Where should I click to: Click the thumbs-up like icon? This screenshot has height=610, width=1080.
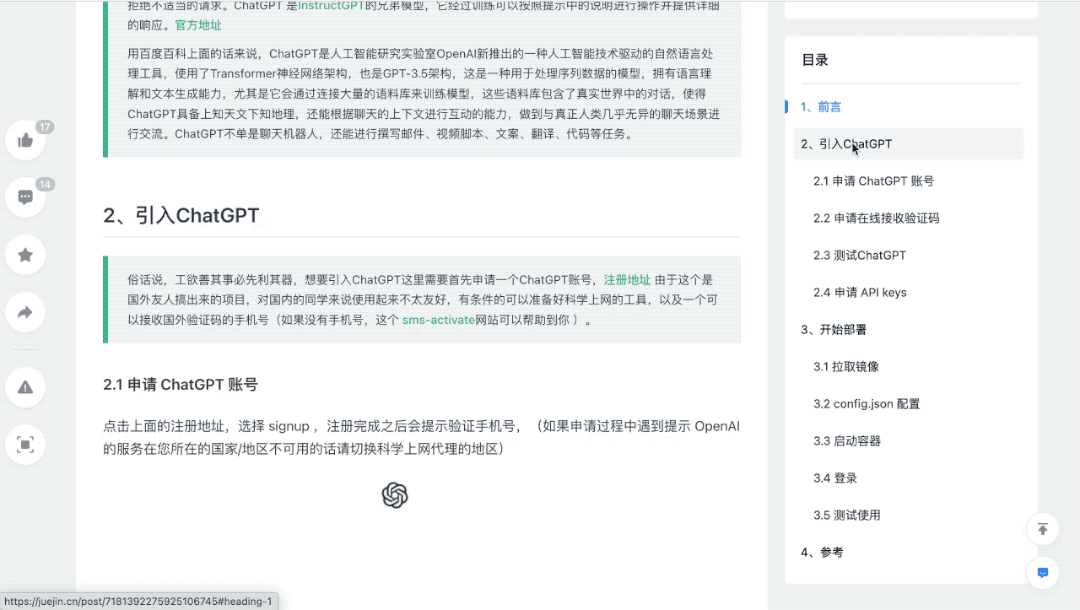pos(25,140)
